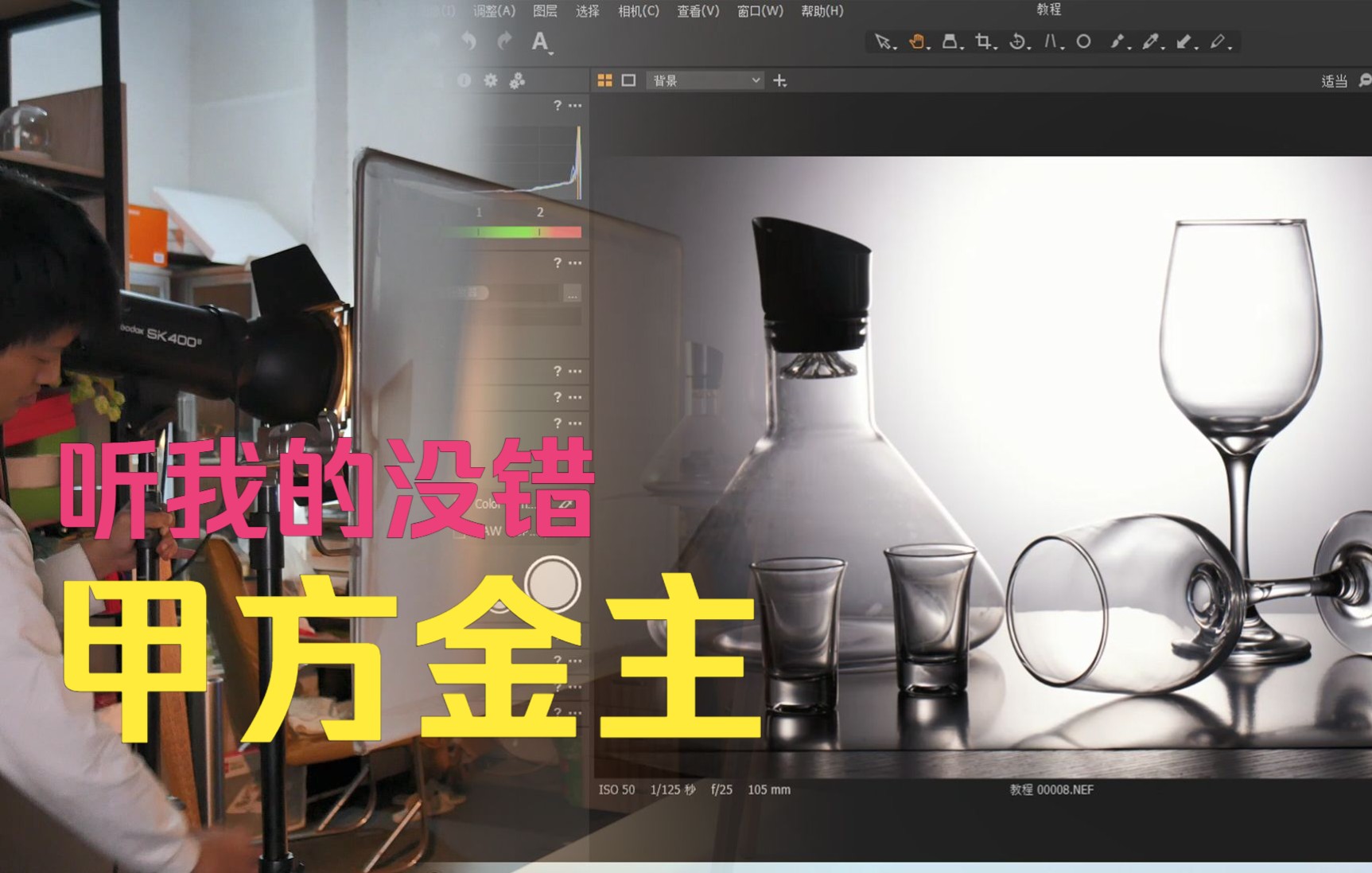Choose the Annotations pencil tool
The width and height of the screenshot is (1372, 873).
pos(1218,41)
